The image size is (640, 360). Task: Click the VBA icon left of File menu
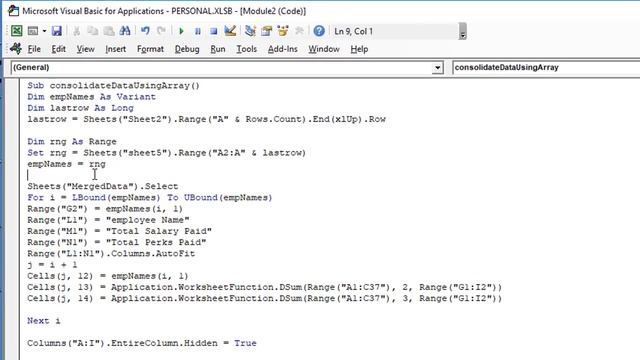(16, 49)
